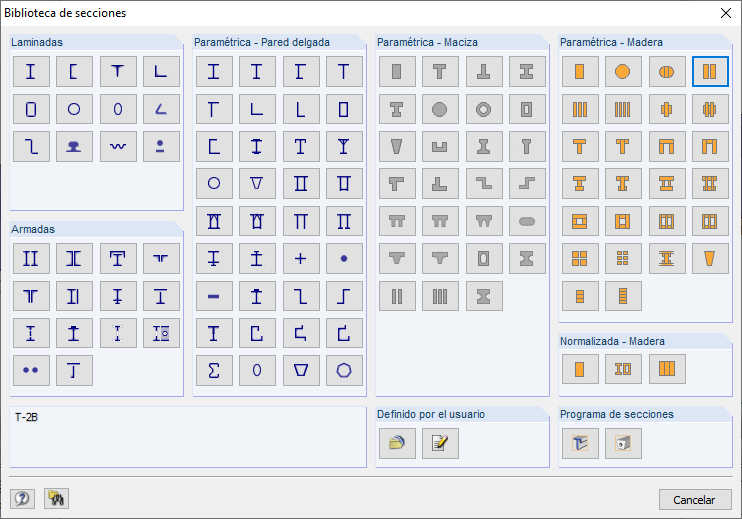
Task: Select the four-squares timber section icon
Action: click(579, 258)
